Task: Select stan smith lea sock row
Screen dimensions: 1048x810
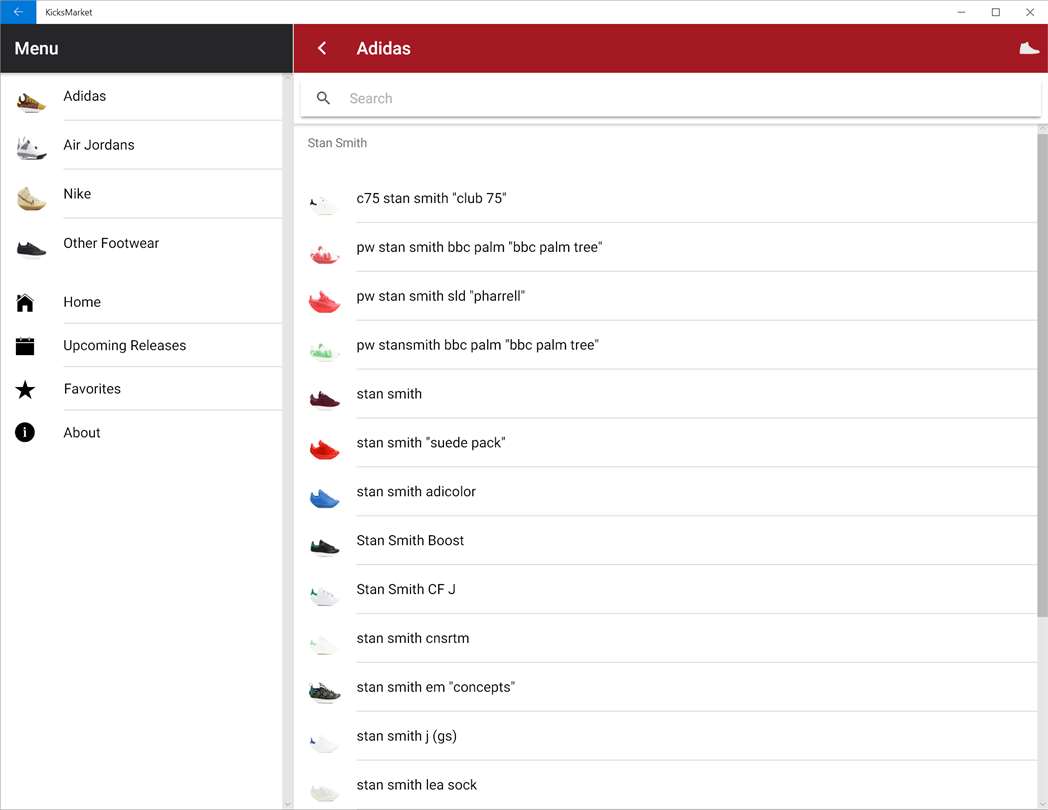Action: coord(666,785)
